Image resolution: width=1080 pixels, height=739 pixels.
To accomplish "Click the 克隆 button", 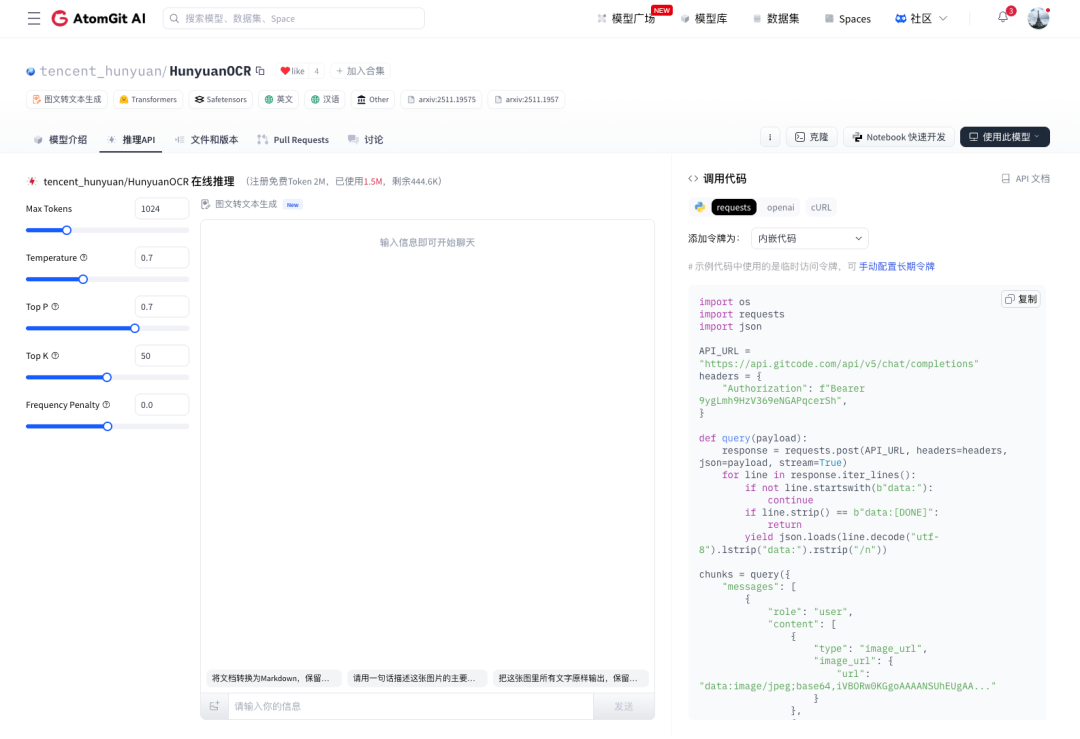I will point(811,137).
